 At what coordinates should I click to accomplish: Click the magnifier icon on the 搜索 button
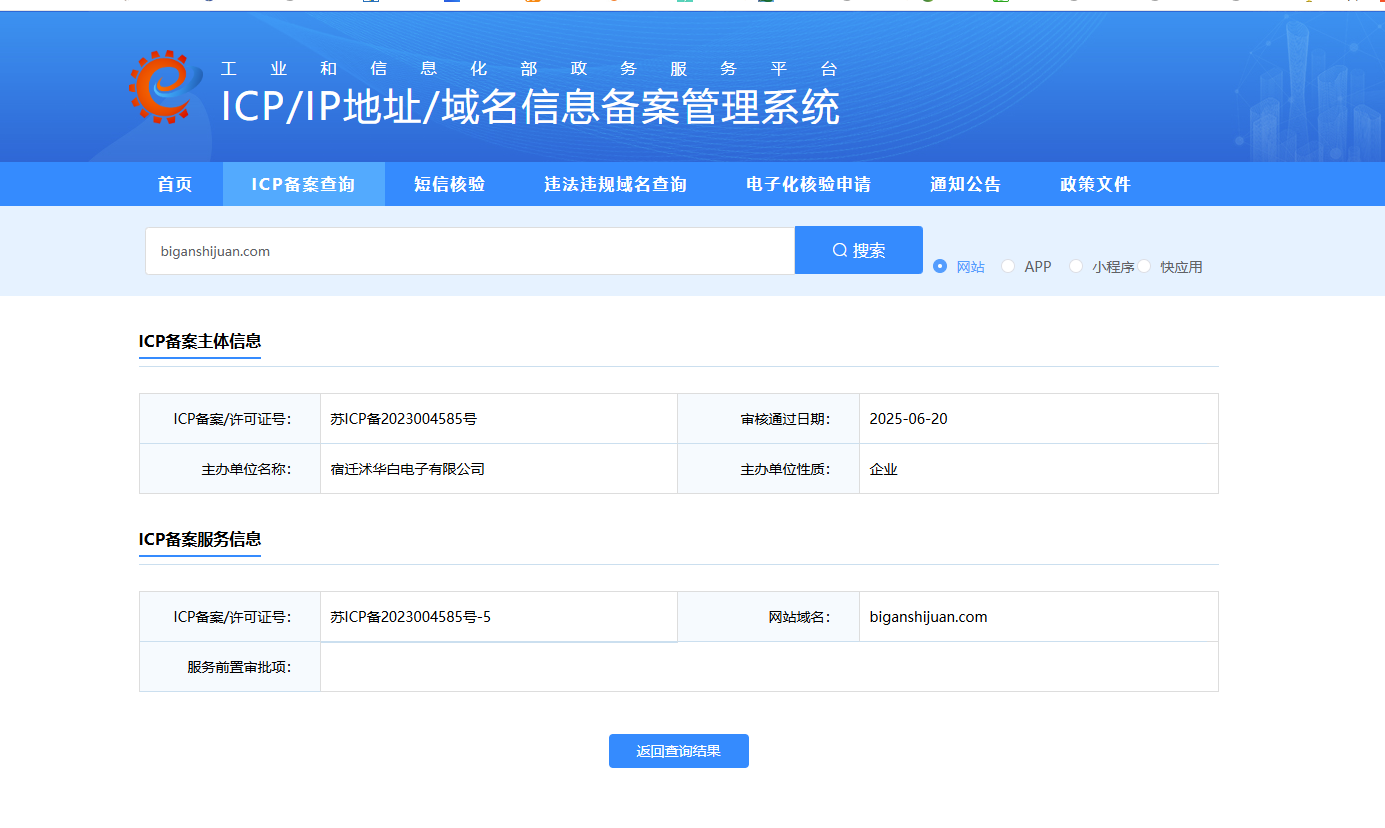(x=840, y=250)
